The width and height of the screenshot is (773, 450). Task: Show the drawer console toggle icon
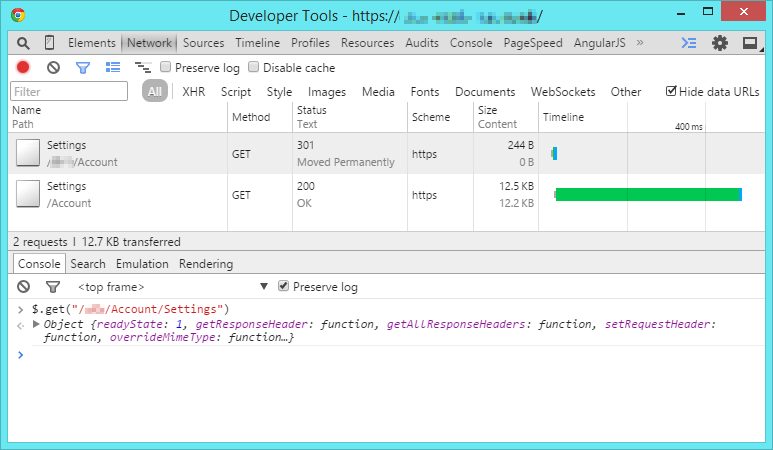pyautogui.click(x=689, y=43)
